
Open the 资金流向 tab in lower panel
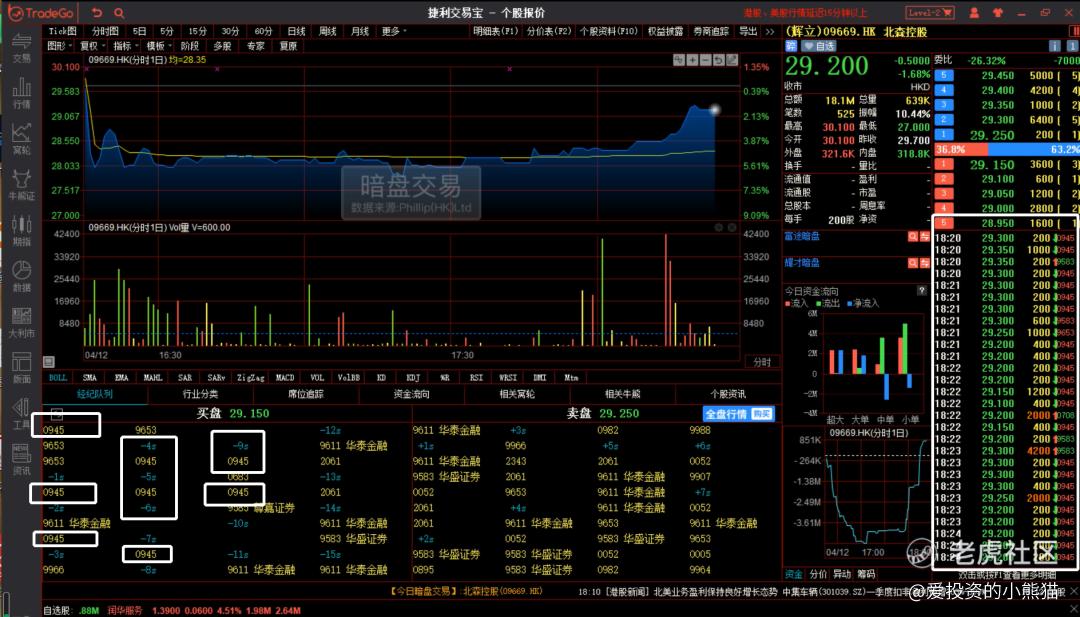pos(412,395)
